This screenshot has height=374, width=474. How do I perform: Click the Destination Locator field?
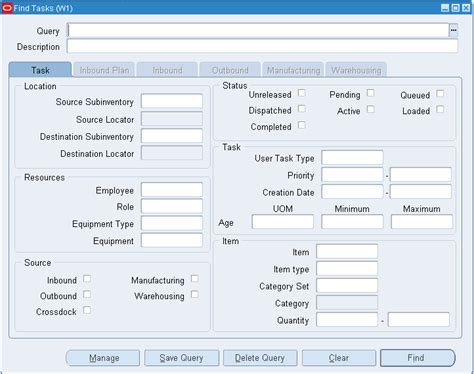pos(172,153)
